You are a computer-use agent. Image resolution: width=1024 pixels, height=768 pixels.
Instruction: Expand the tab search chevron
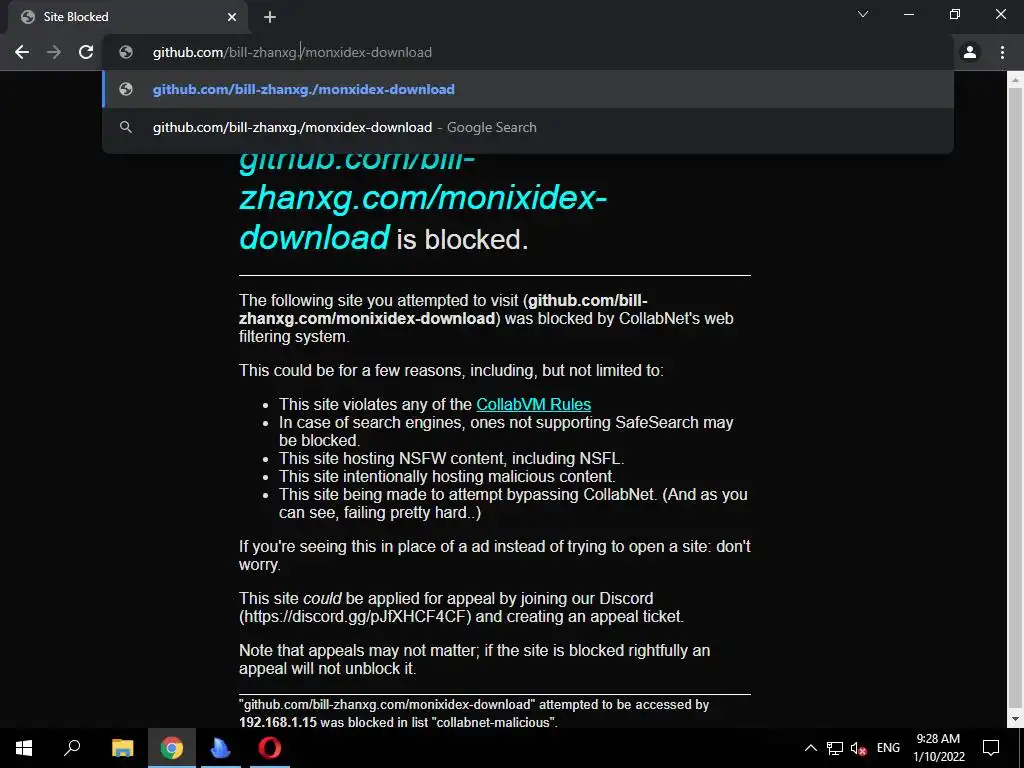[x=863, y=14]
